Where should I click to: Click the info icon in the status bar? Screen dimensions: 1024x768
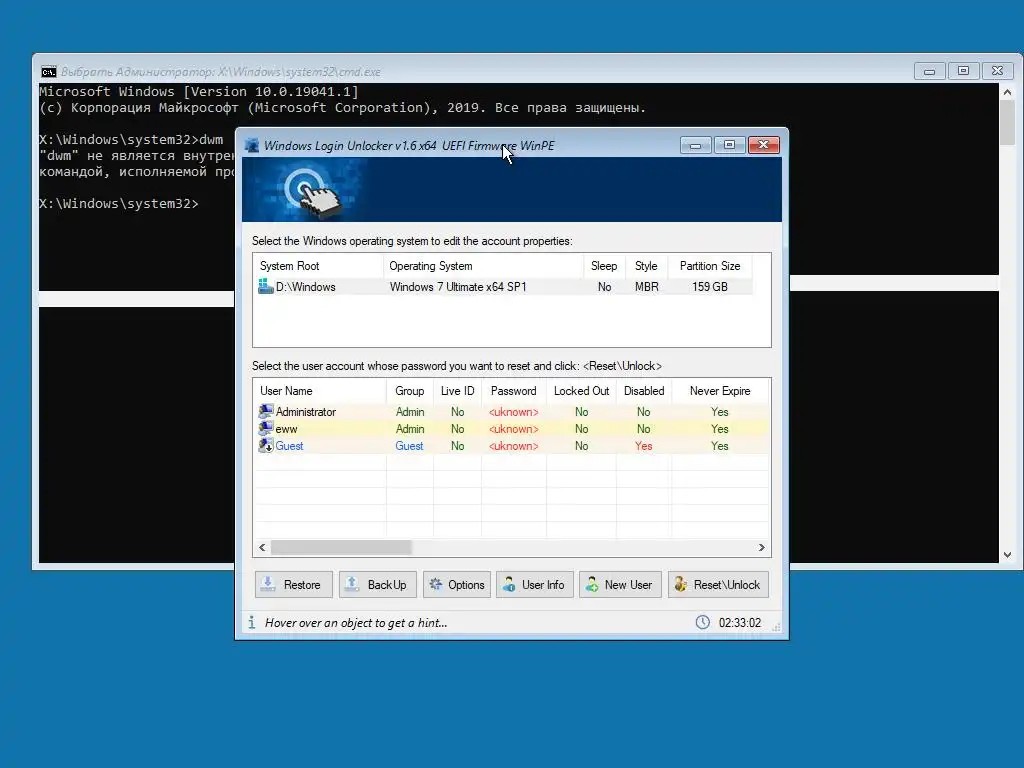click(251, 622)
